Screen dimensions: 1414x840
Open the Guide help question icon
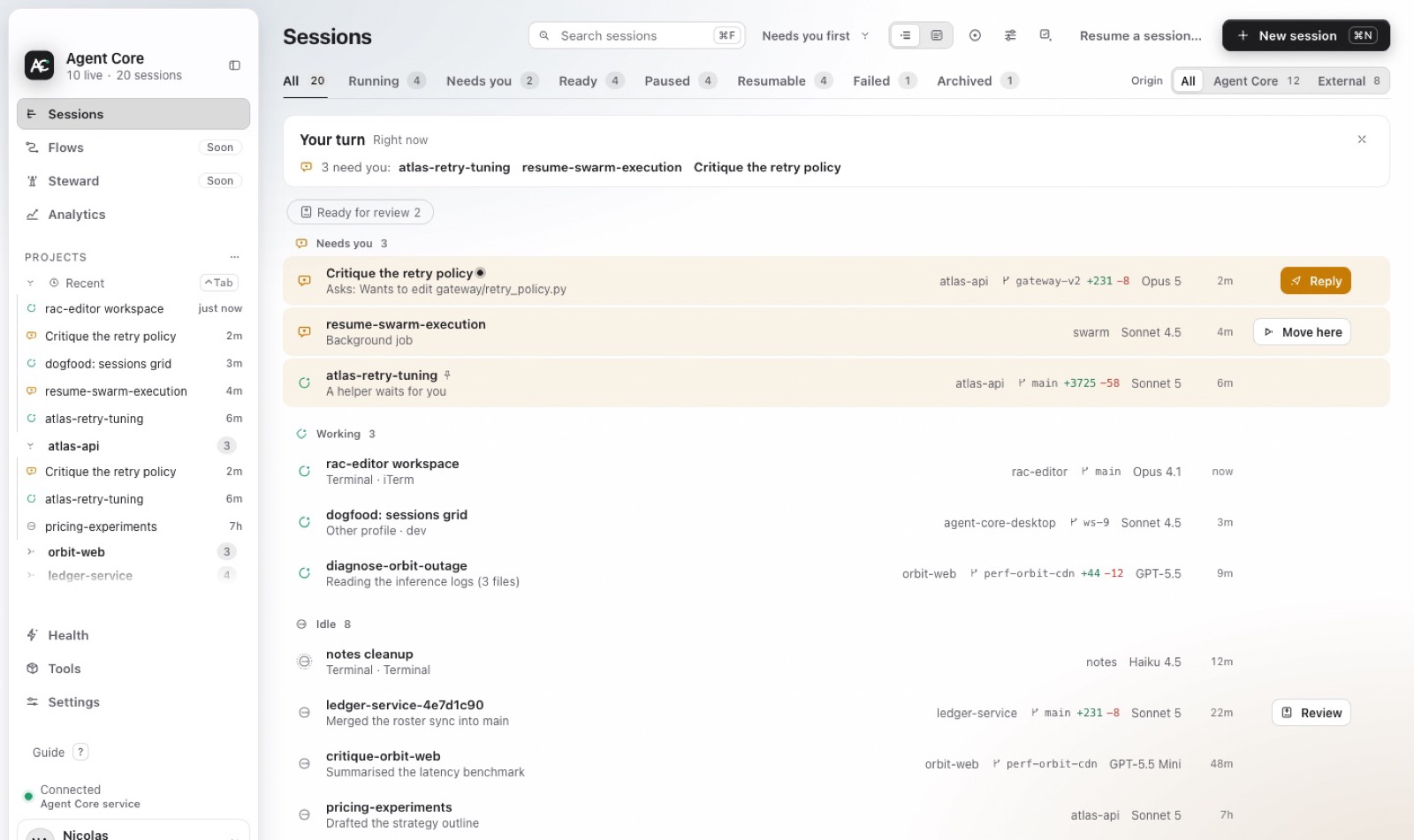coord(80,752)
